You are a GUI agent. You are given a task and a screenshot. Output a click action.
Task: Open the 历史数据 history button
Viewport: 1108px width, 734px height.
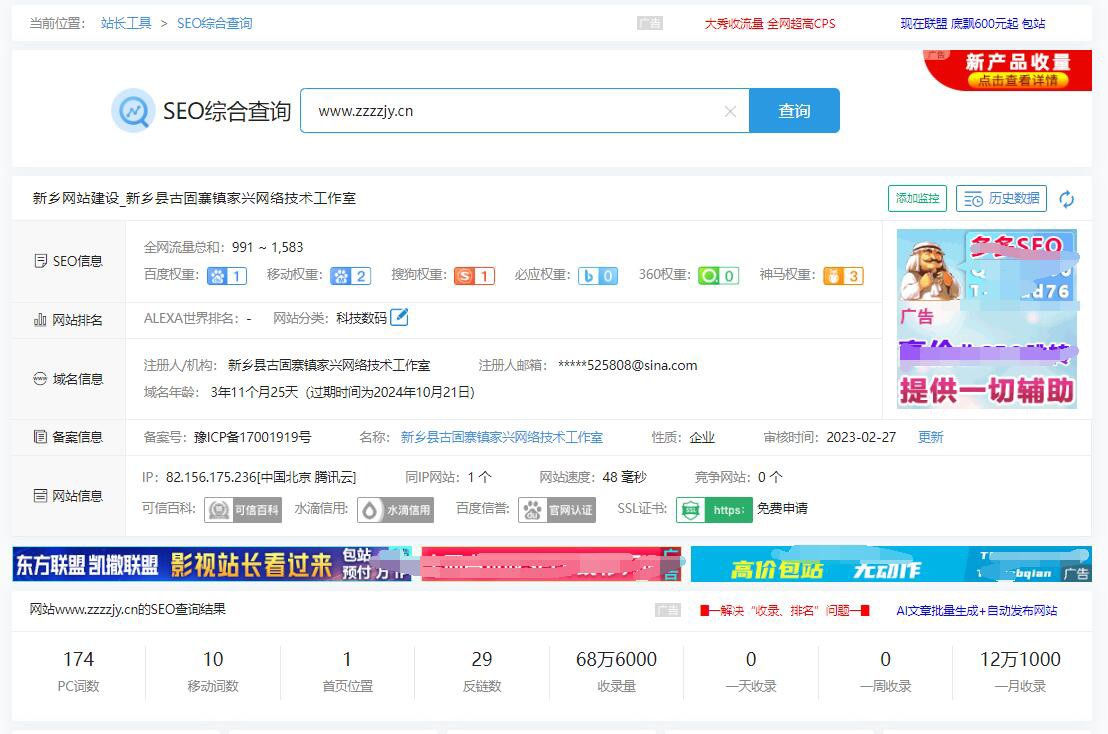pyautogui.click(x=1001, y=199)
